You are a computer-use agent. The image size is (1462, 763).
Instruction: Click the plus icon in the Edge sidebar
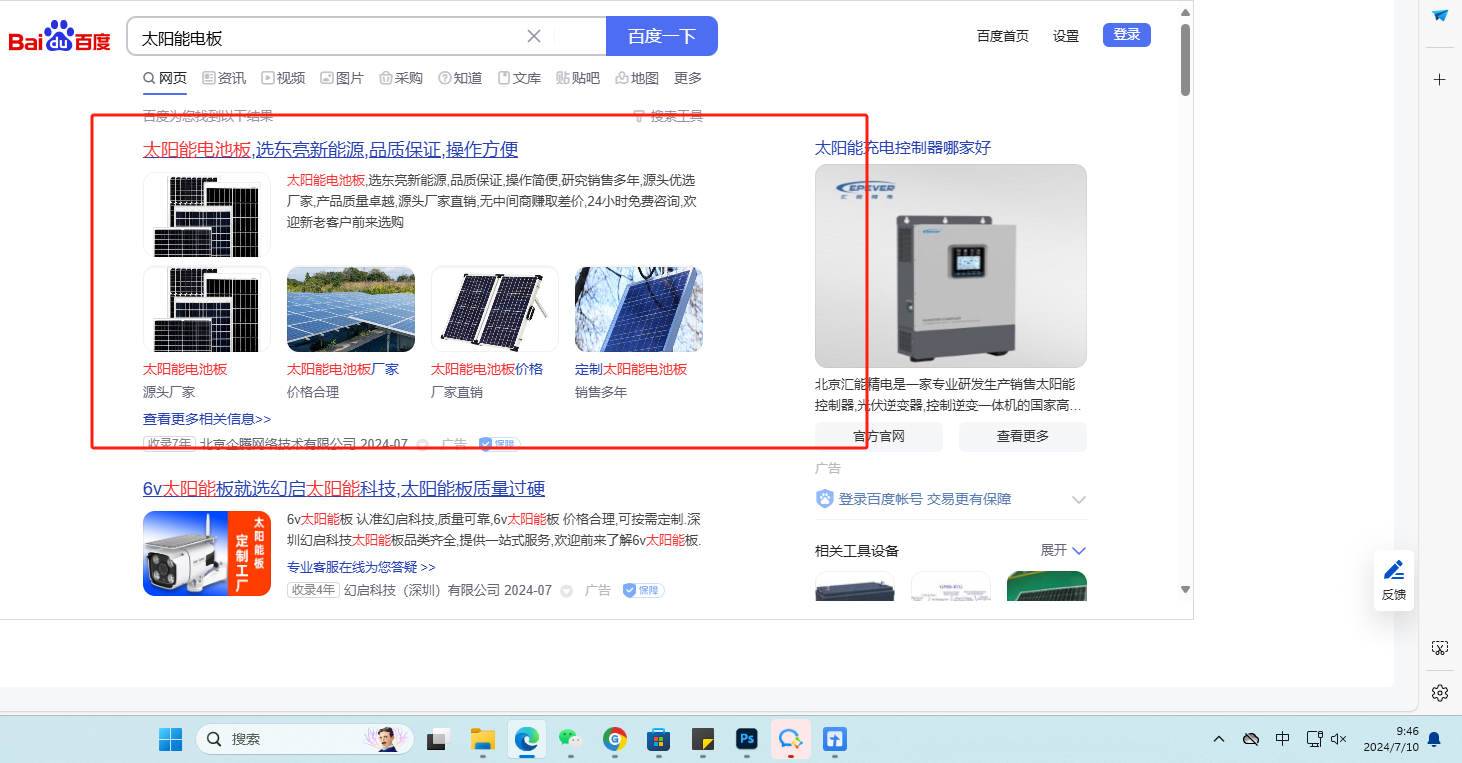(x=1440, y=79)
